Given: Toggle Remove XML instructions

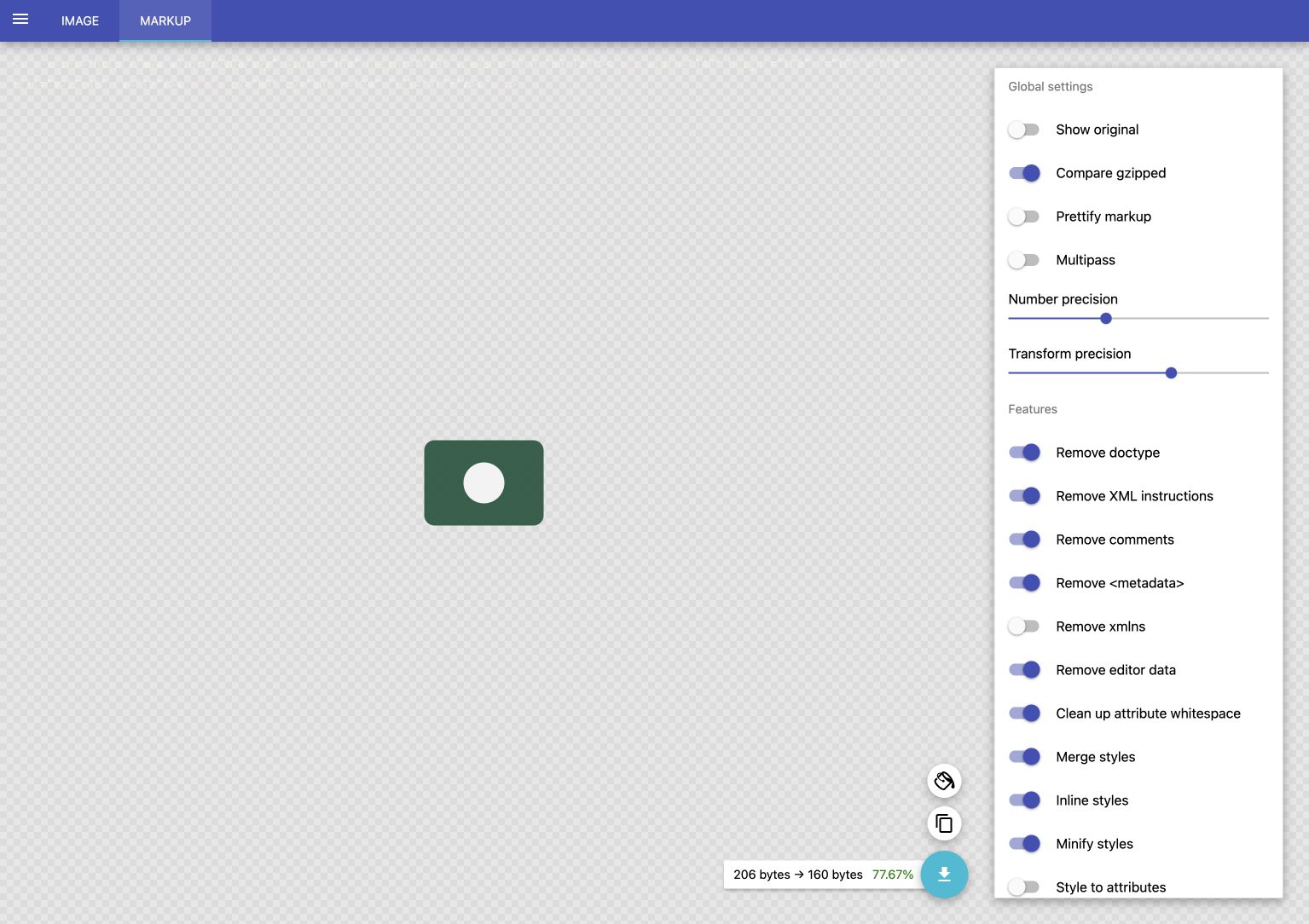Looking at the screenshot, I should coord(1023,496).
